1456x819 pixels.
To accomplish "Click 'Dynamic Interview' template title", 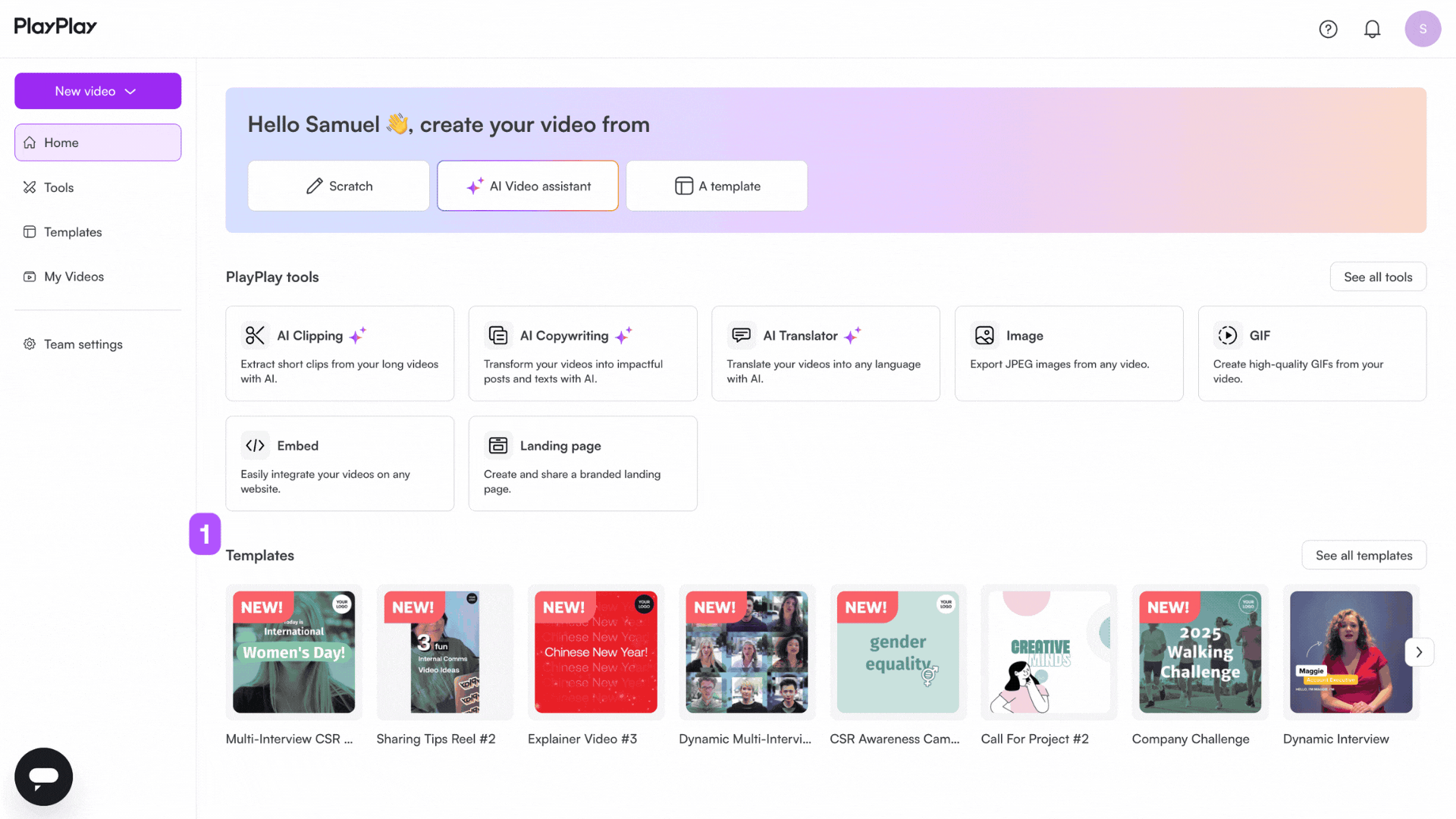I will (x=1336, y=739).
